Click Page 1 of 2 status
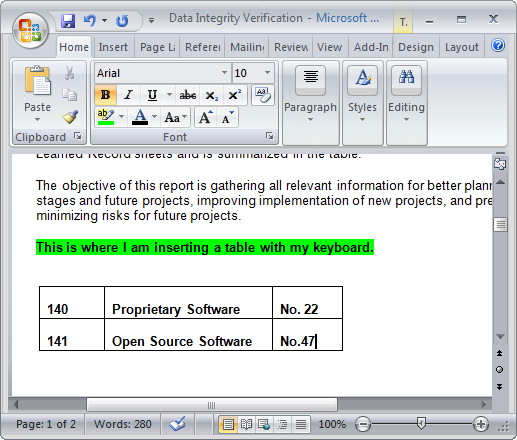 46,424
